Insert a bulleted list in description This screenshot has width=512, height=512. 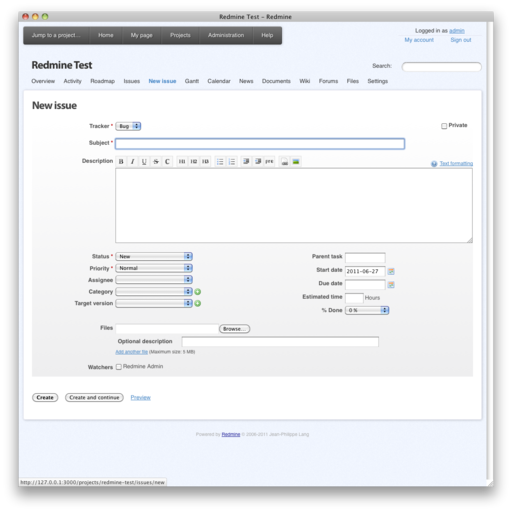pyautogui.click(x=220, y=162)
